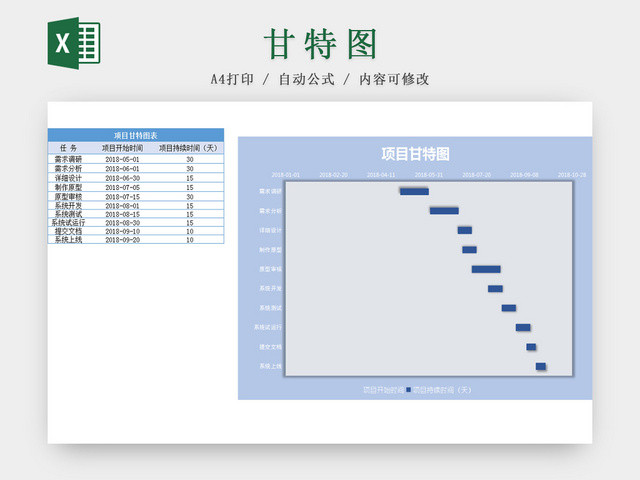Image resolution: width=640 pixels, height=480 pixels.
Task: Select the 任务 column header
Action: point(68,148)
